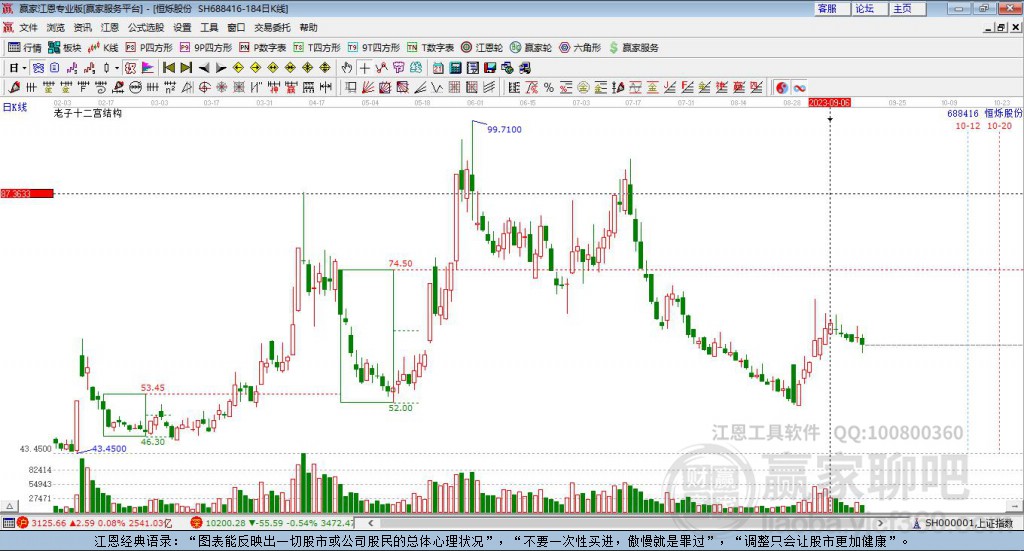Open the P数字表 tool
The height and width of the screenshot is (551, 1024).
pos(263,48)
